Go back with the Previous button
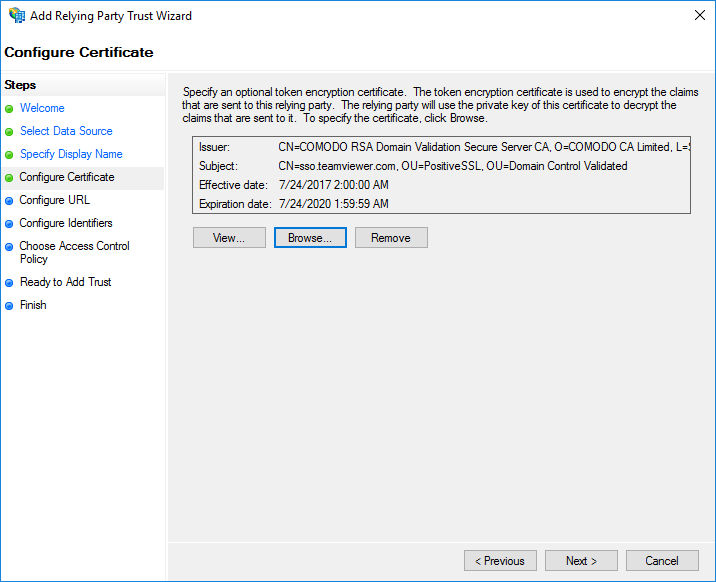716x582 pixels. 500,561
